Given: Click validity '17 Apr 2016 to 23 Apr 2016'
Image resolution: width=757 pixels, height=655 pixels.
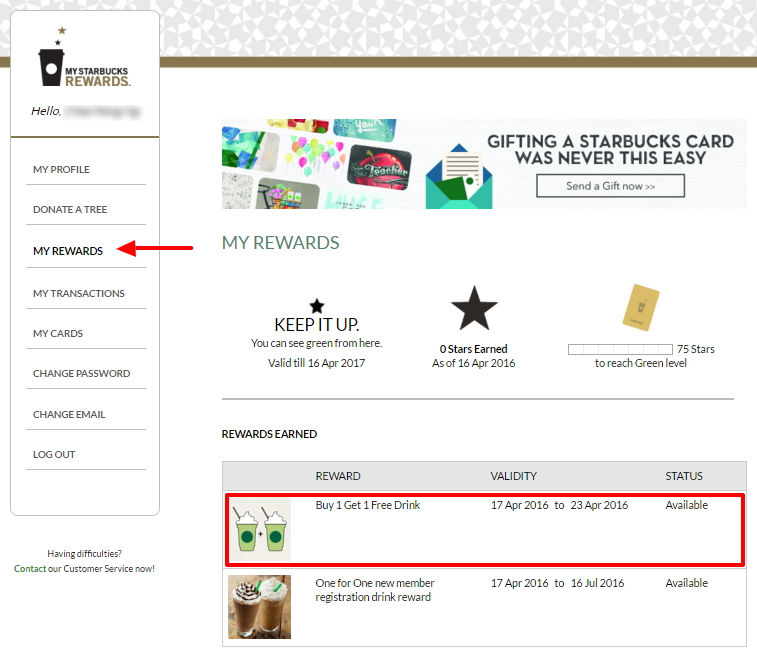Looking at the screenshot, I should point(560,505).
